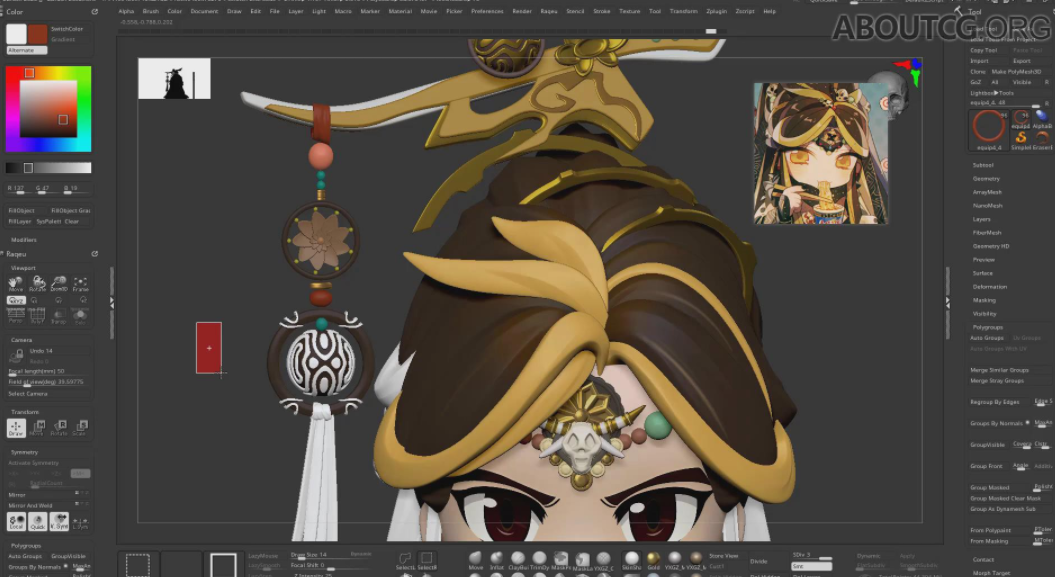
Task: Pick the ClayBuildup brush icon
Action: [518, 560]
